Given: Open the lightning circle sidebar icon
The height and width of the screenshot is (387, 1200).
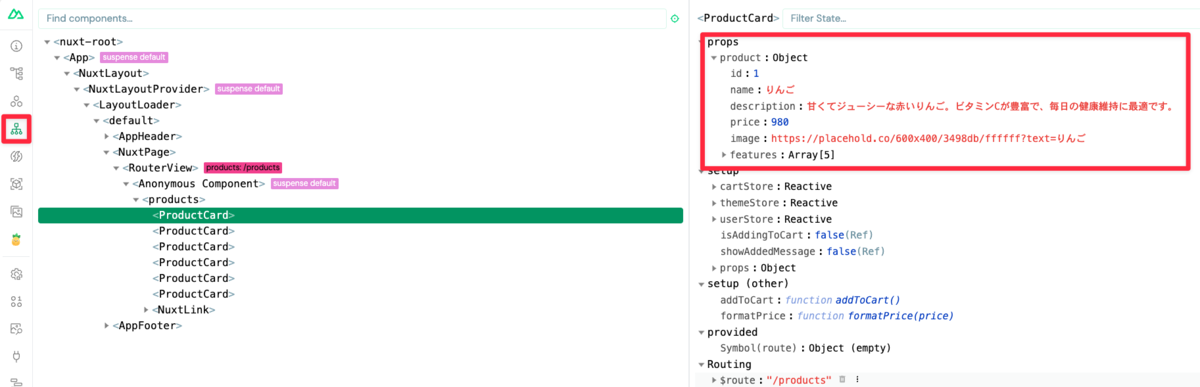Looking at the screenshot, I should point(16,157).
